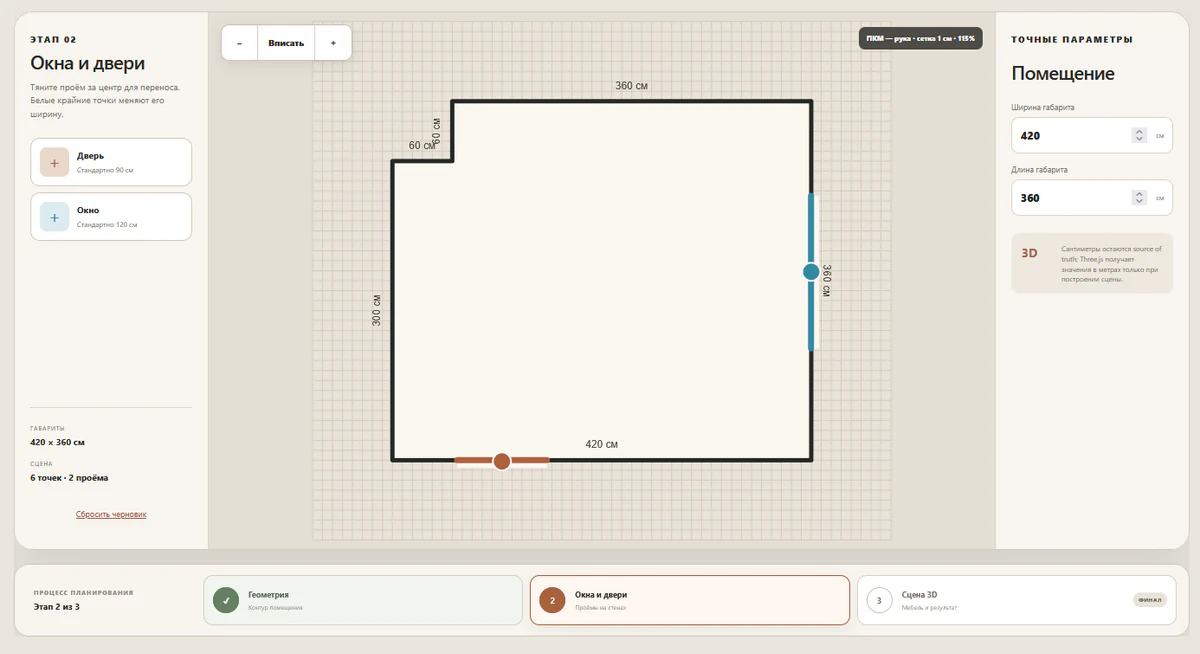Viewport: 1200px width, 654px height.
Task: Select the brown door handle on the bottom wall
Action: [502, 461]
